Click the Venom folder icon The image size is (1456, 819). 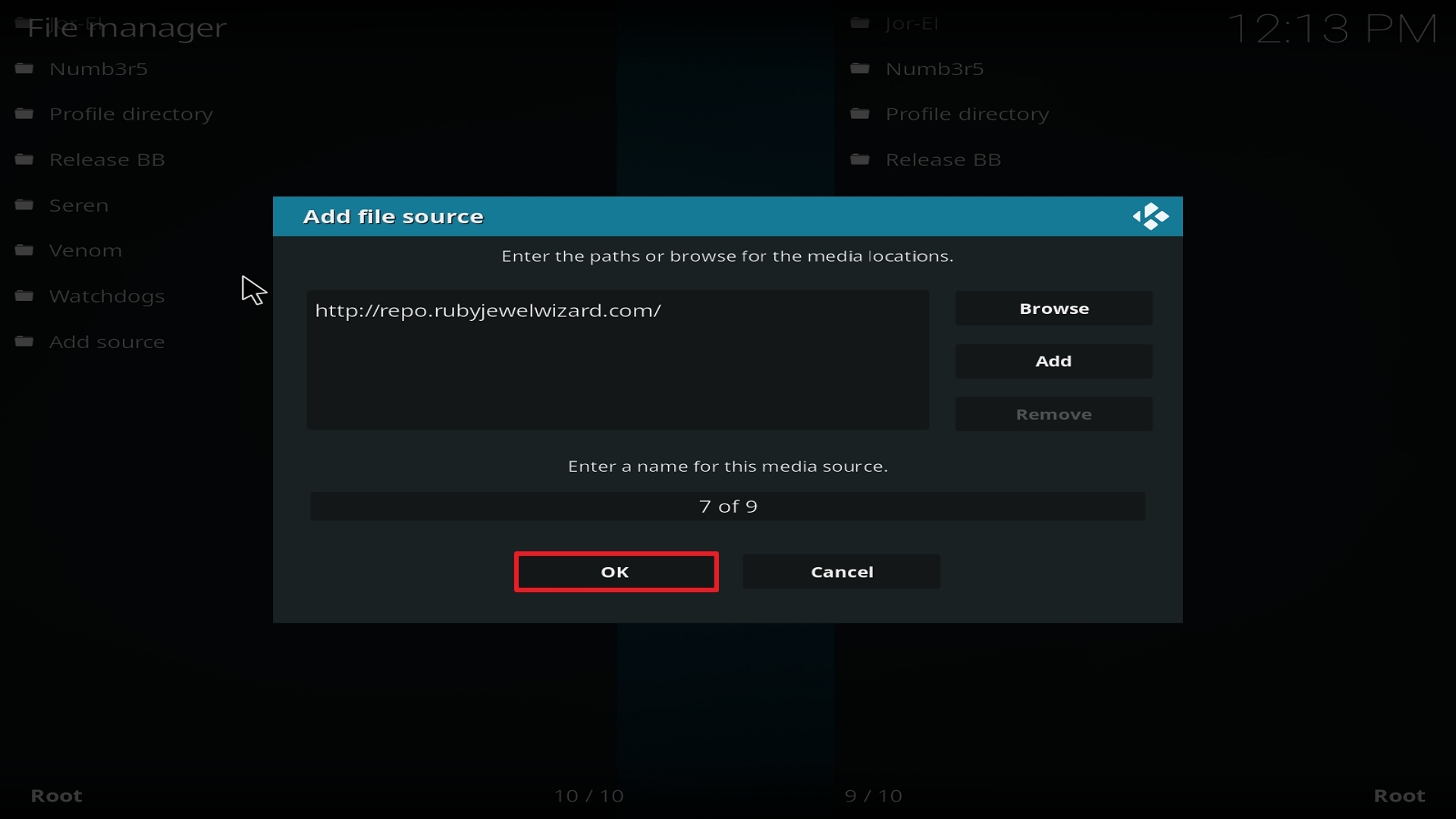(24, 250)
